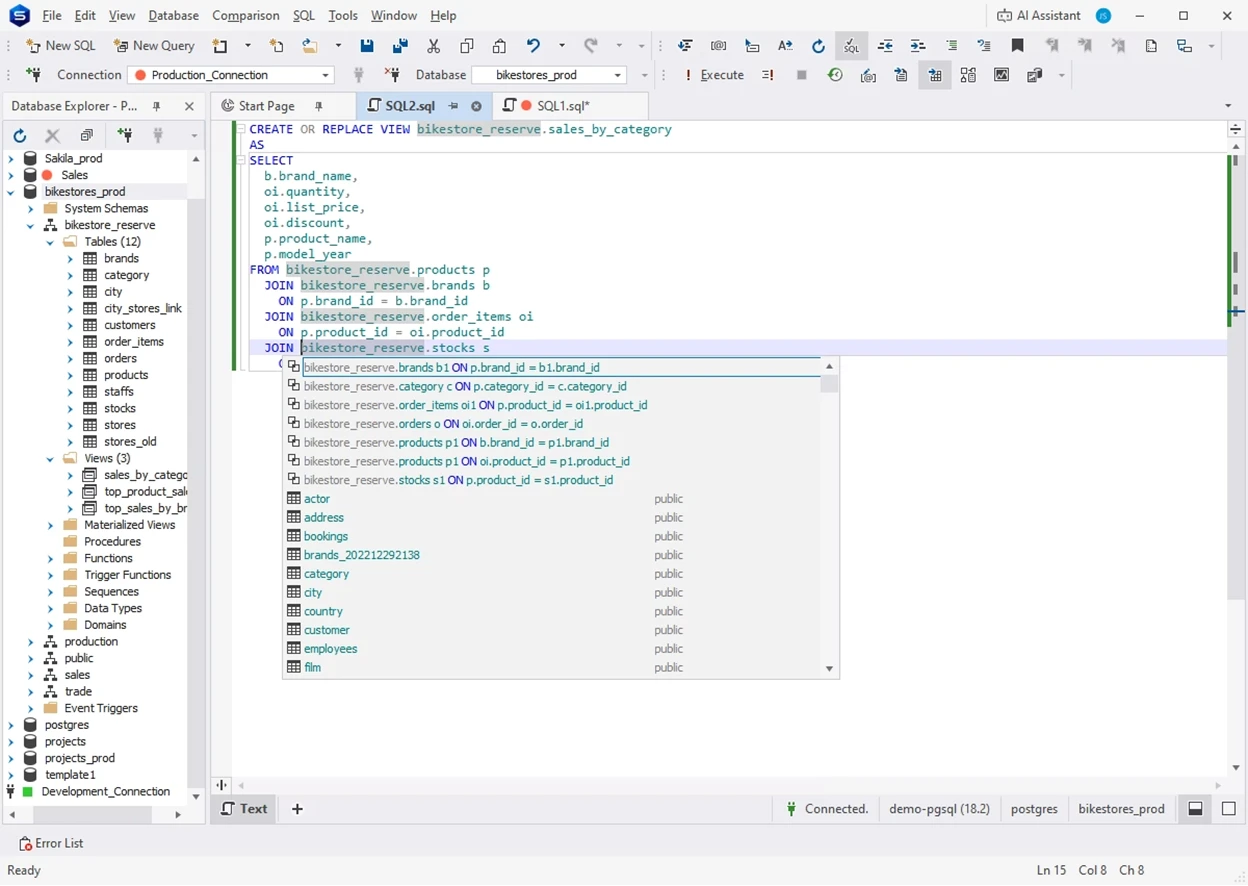Click the Cut scissors icon

click(433, 46)
